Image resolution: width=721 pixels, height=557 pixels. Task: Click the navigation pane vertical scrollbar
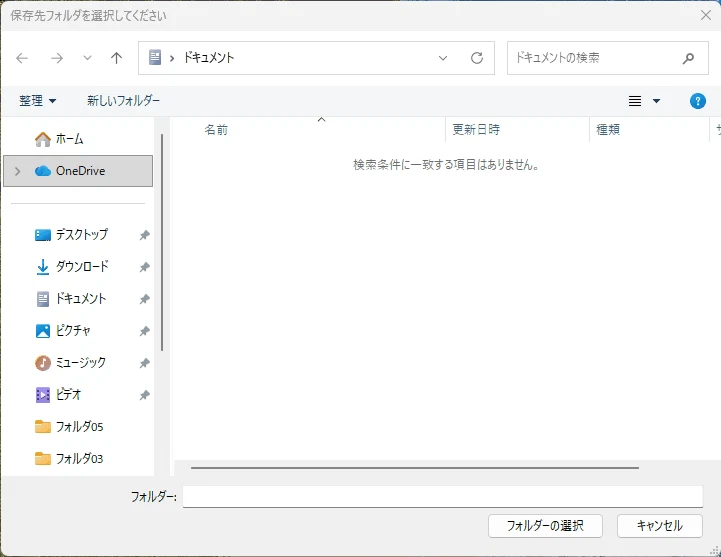click(162, 242)
